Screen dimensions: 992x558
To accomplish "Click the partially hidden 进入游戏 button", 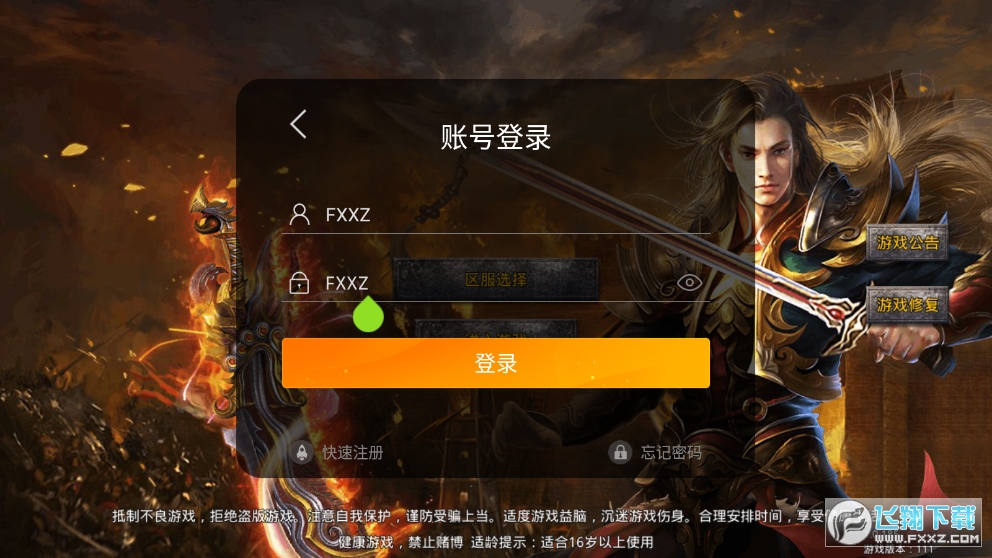I will point(496,329).
